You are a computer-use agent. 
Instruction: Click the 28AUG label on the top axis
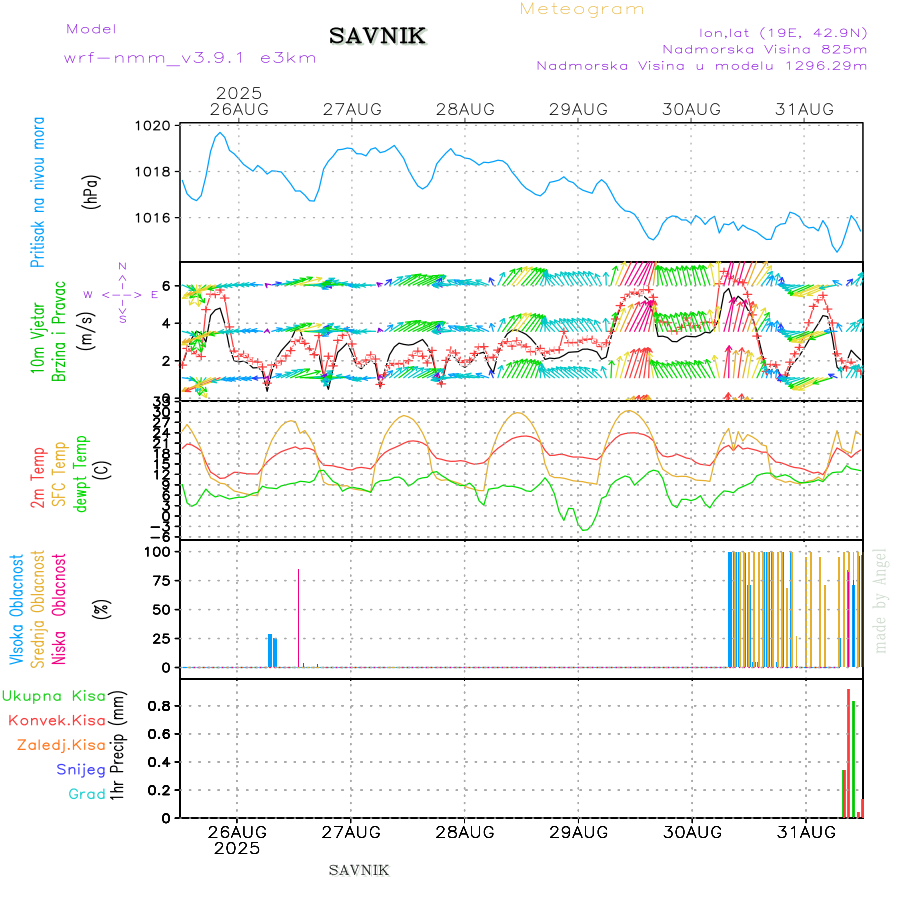coord(465,108)
